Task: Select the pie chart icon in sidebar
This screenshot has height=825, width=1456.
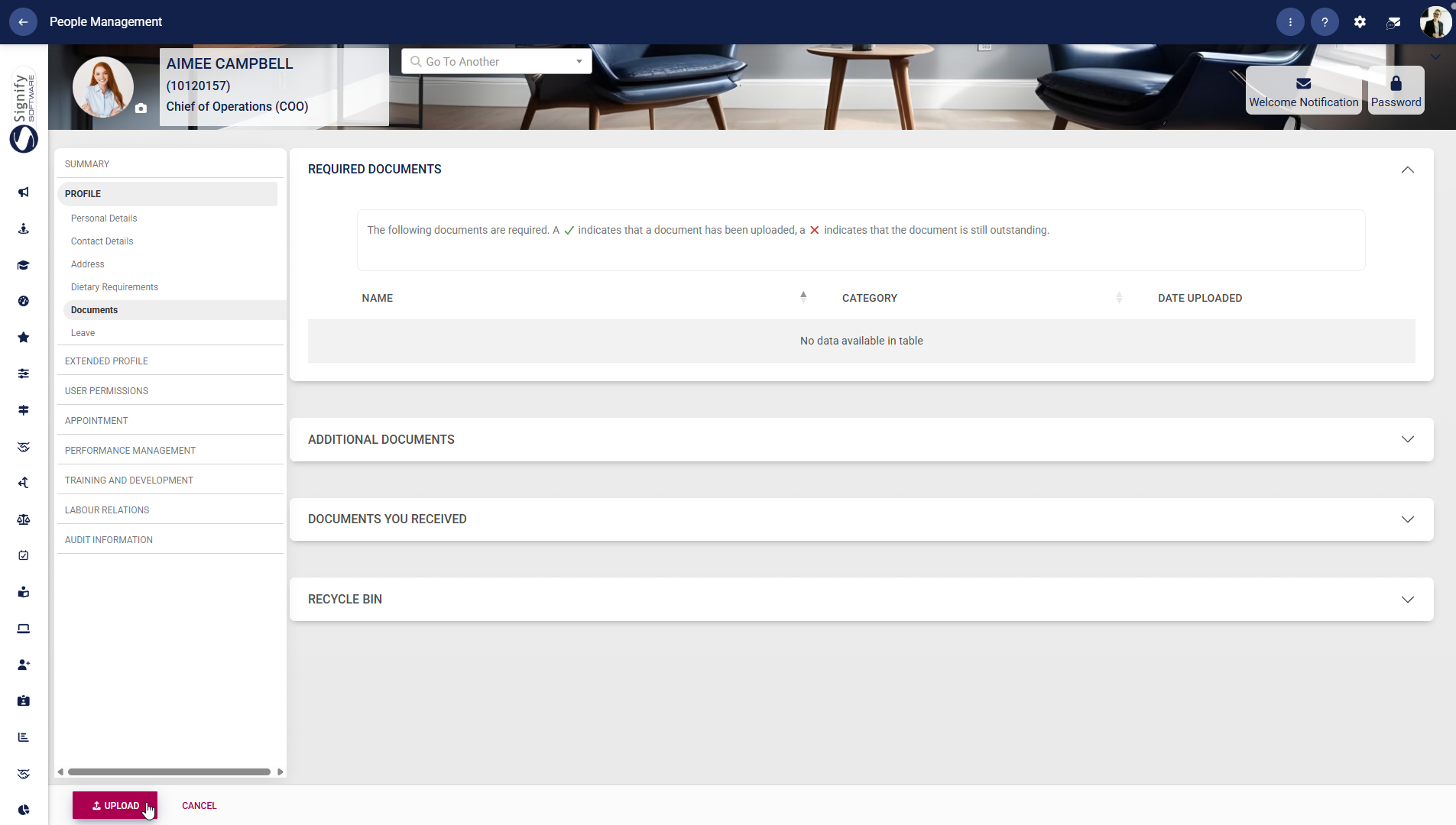Action: (x=23, y=810)
